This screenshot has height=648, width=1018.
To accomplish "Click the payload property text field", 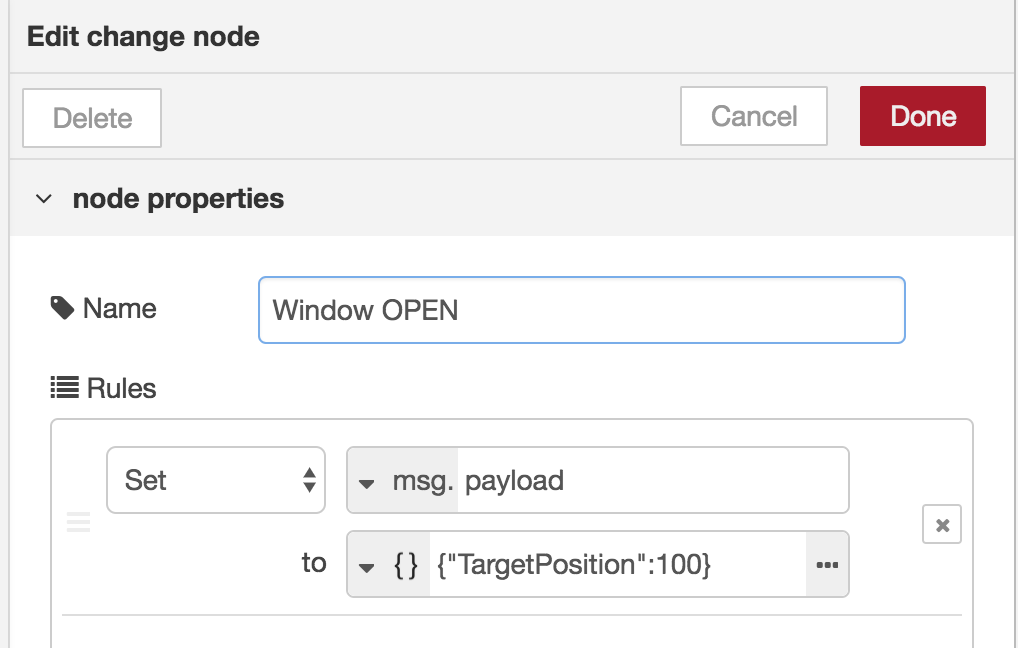I will [650, 481].
